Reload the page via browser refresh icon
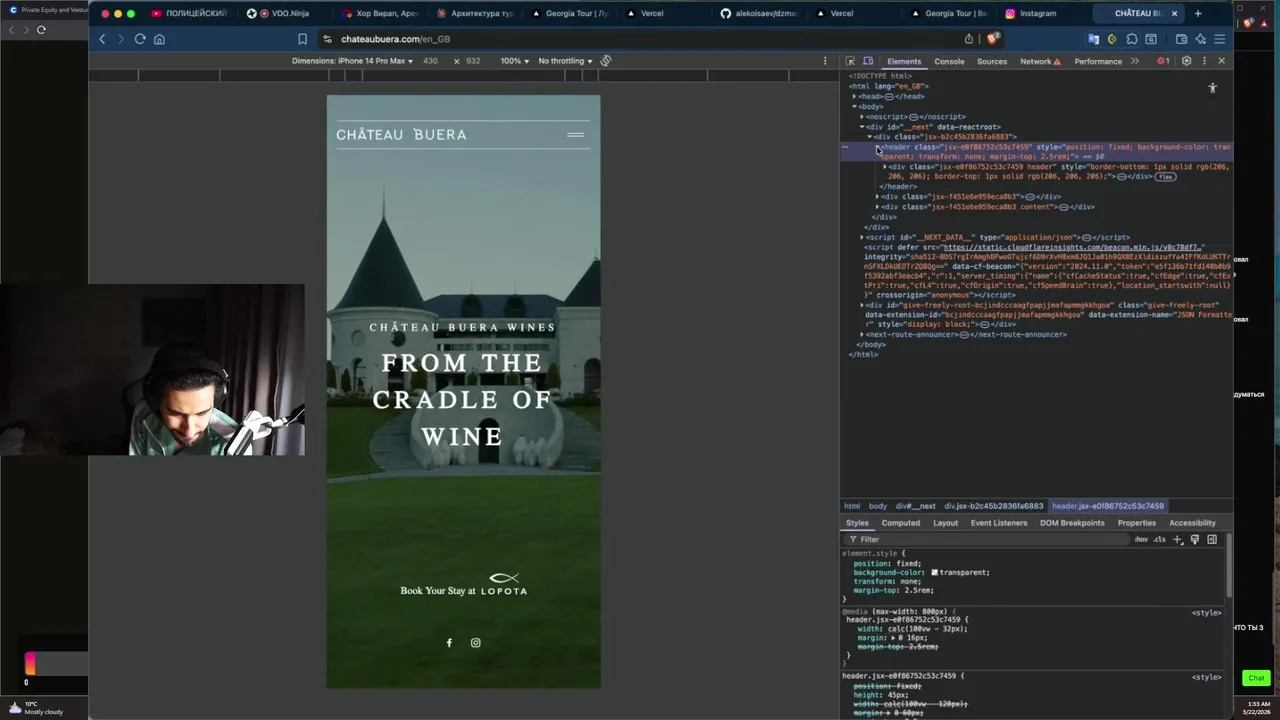1280x720 pixels. tap(140, 39)
